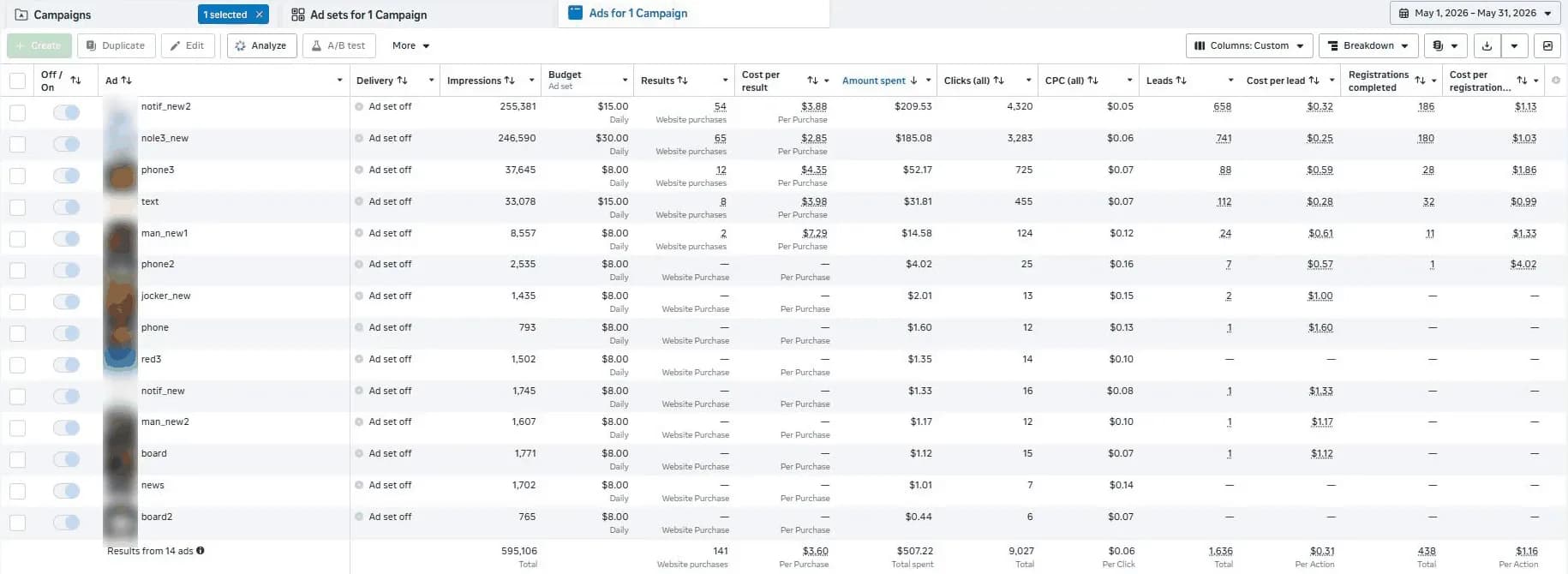Sort by Cost per result arrows

(x=812, y=81)
